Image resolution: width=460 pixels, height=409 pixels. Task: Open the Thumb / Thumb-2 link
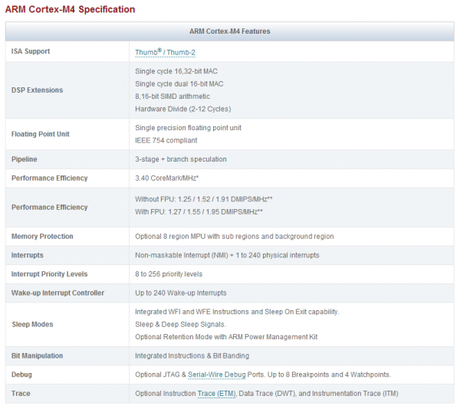tap(165, 52)
